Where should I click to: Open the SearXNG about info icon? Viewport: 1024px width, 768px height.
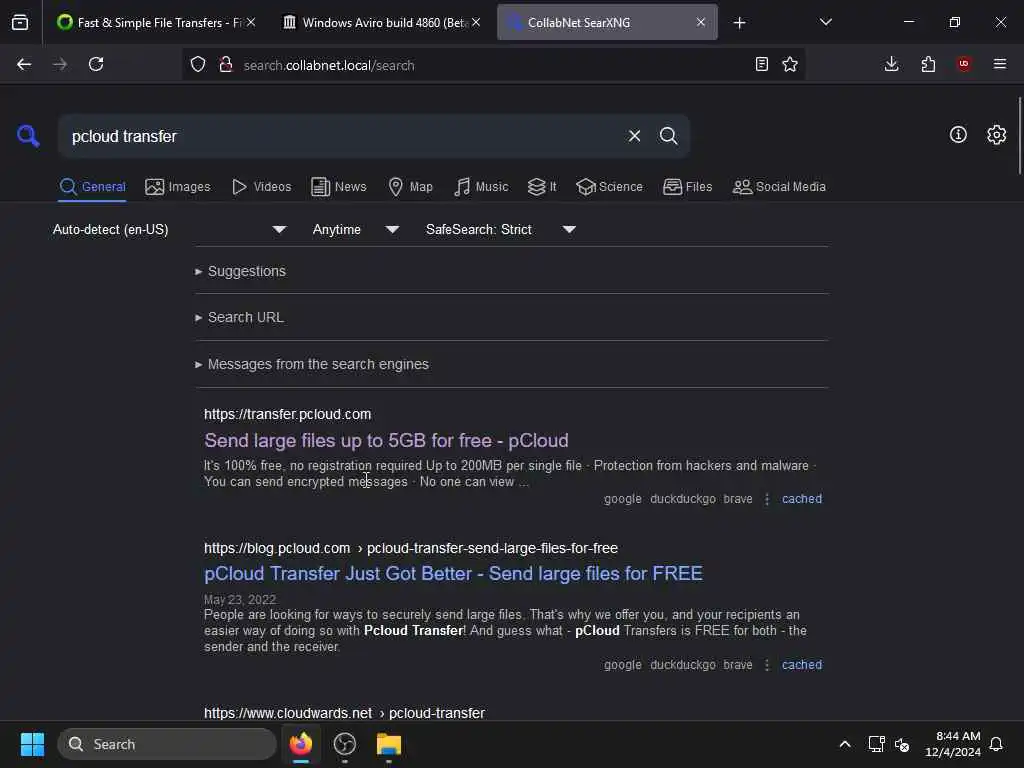pyautogui.click(x=958, y=135)
